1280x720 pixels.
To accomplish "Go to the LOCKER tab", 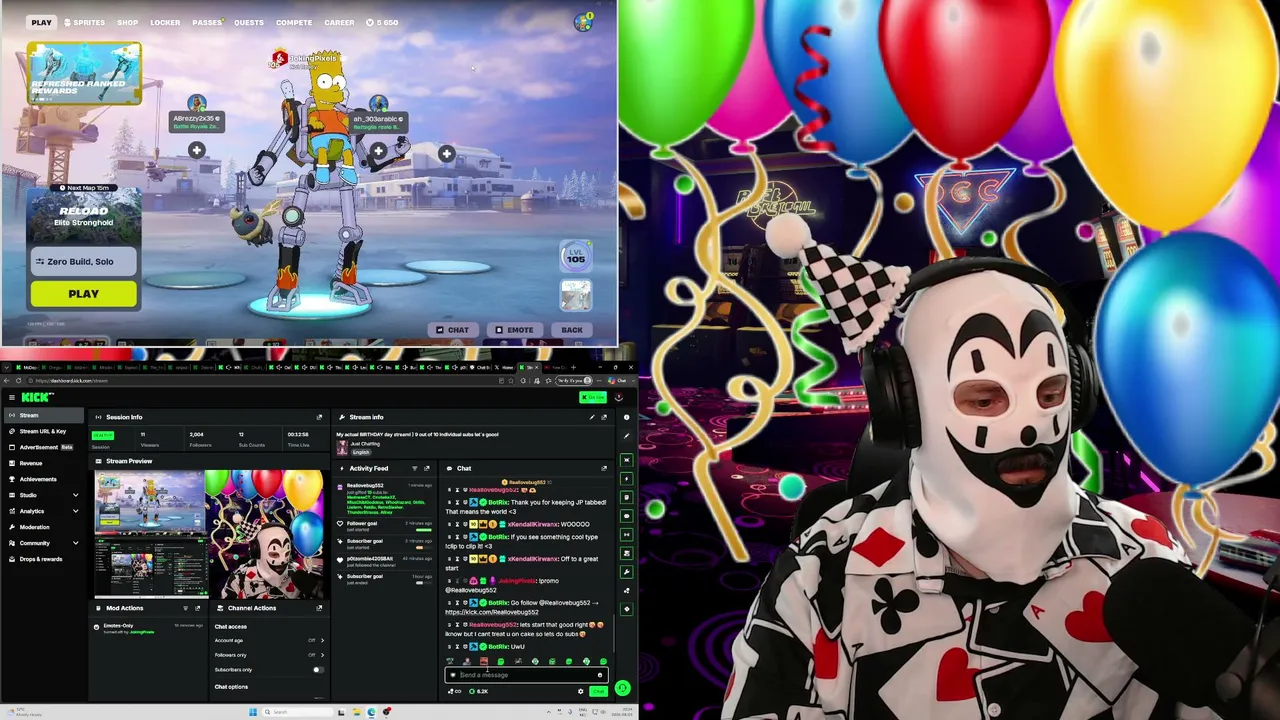I will (x=165, y=22).
